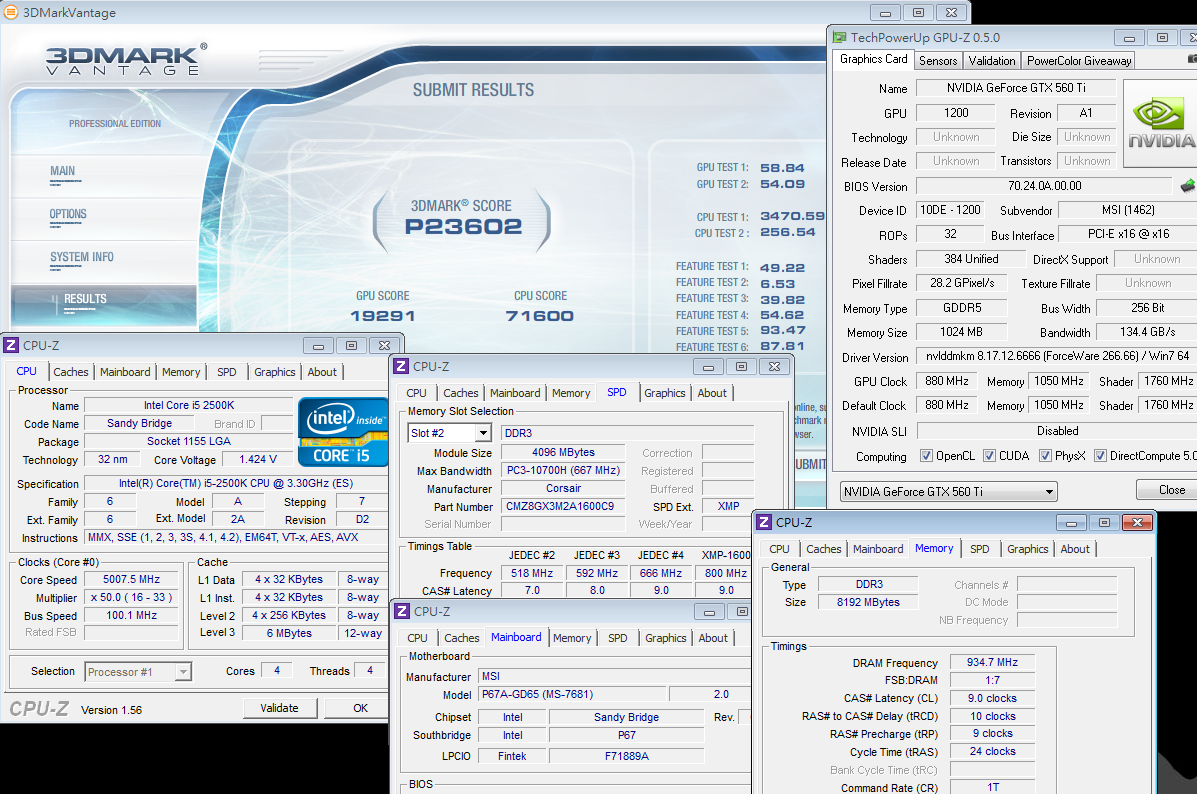Click the Validate button in CPU-Z
1197x794 pixels.
click(x=279, y=708)
